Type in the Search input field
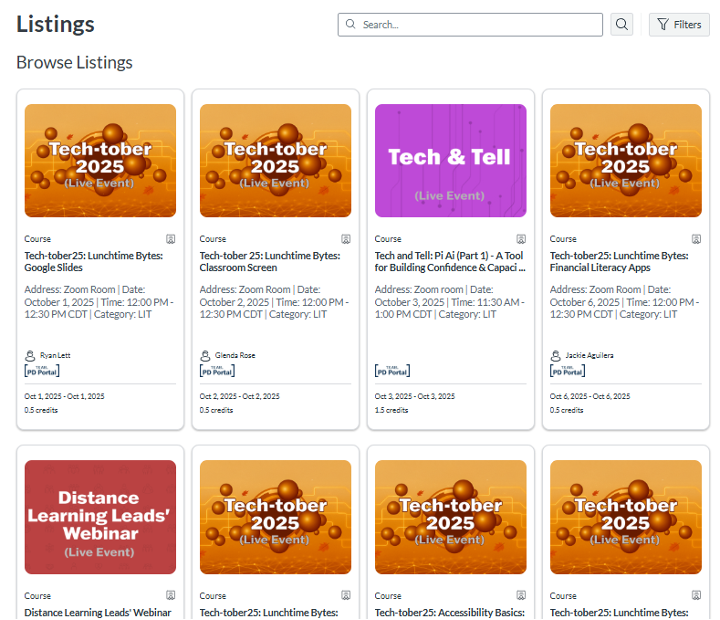Viewport: 720px width, 620px height. 475,25
